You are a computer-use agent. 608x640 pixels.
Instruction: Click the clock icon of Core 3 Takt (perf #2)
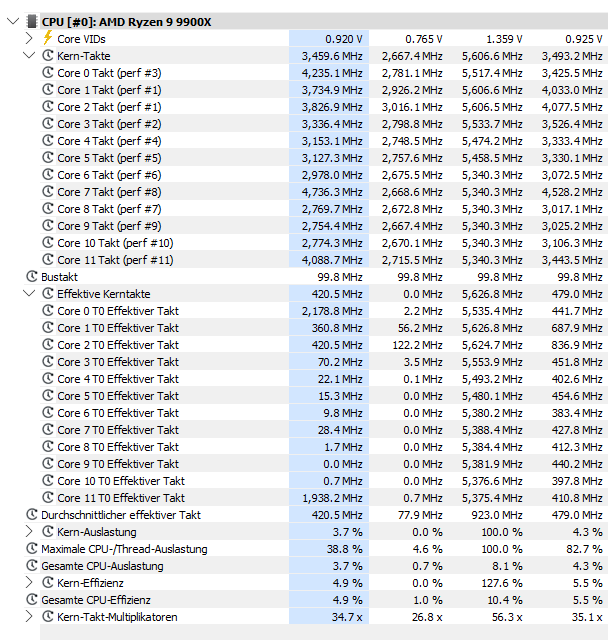coord(48,124)
